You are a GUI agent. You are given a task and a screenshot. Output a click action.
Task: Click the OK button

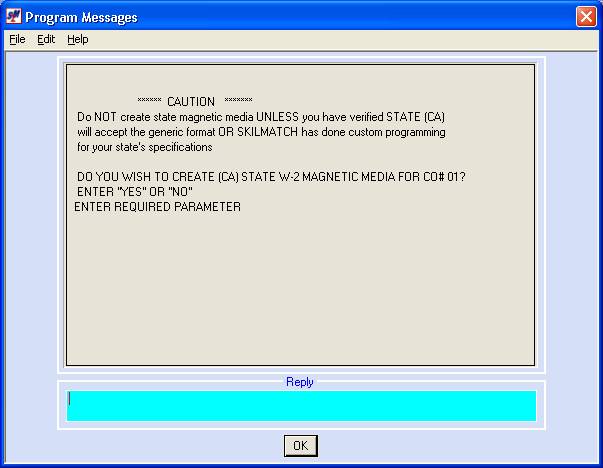tap(301, 446)
